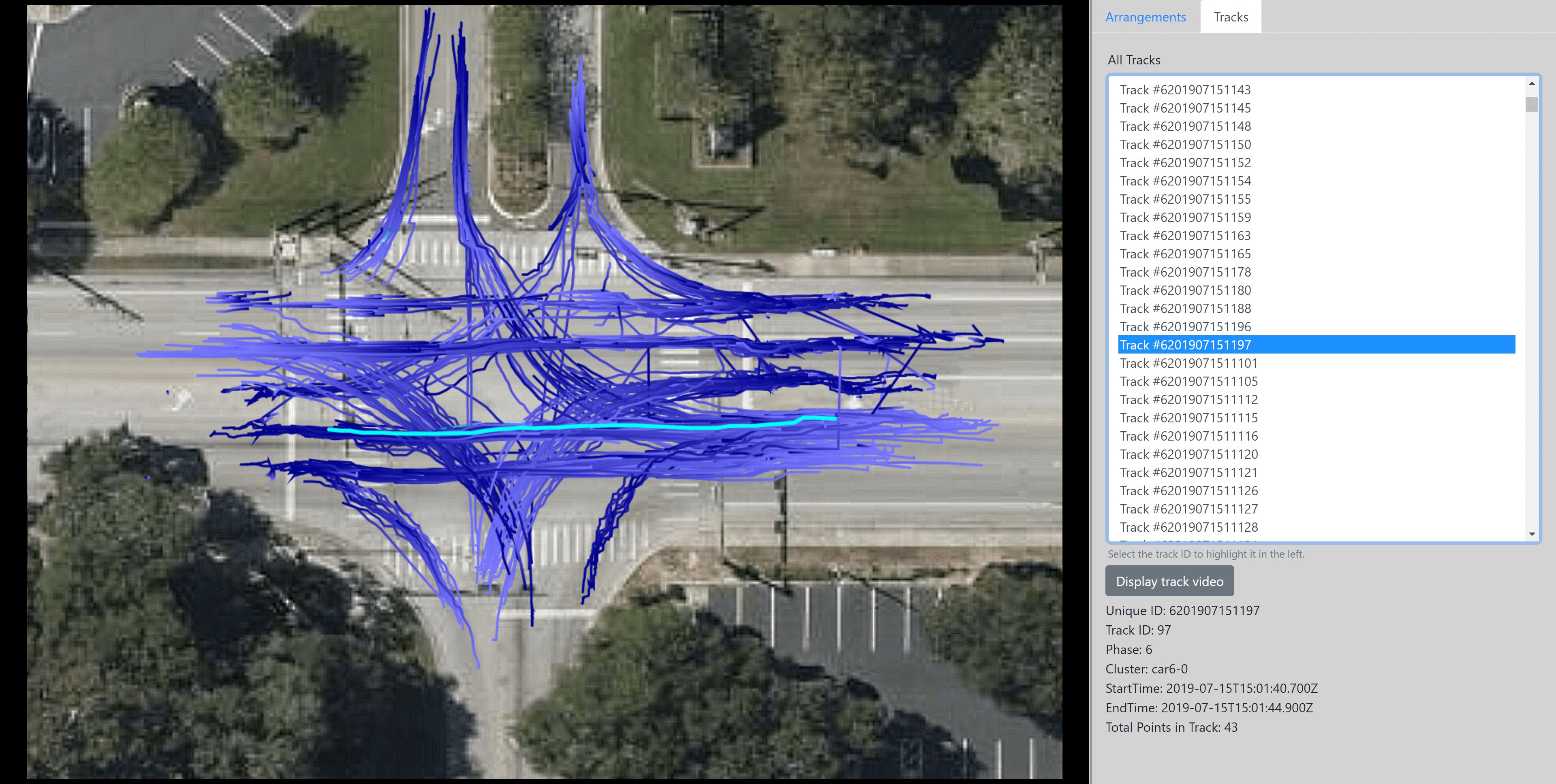1556x784 pixels.
Task: Select Track #62019071511128 in list
Action: point(1188,528)
